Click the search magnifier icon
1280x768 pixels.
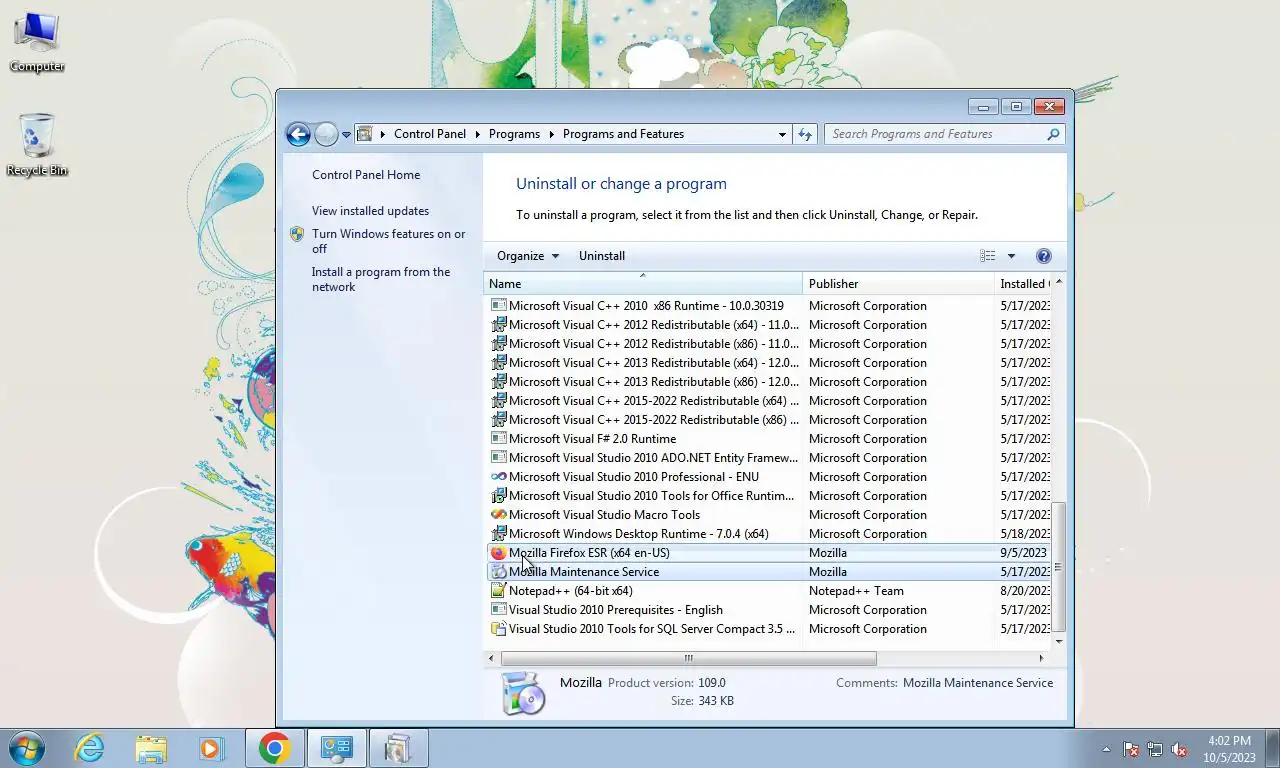click(x=1053, y=134)
